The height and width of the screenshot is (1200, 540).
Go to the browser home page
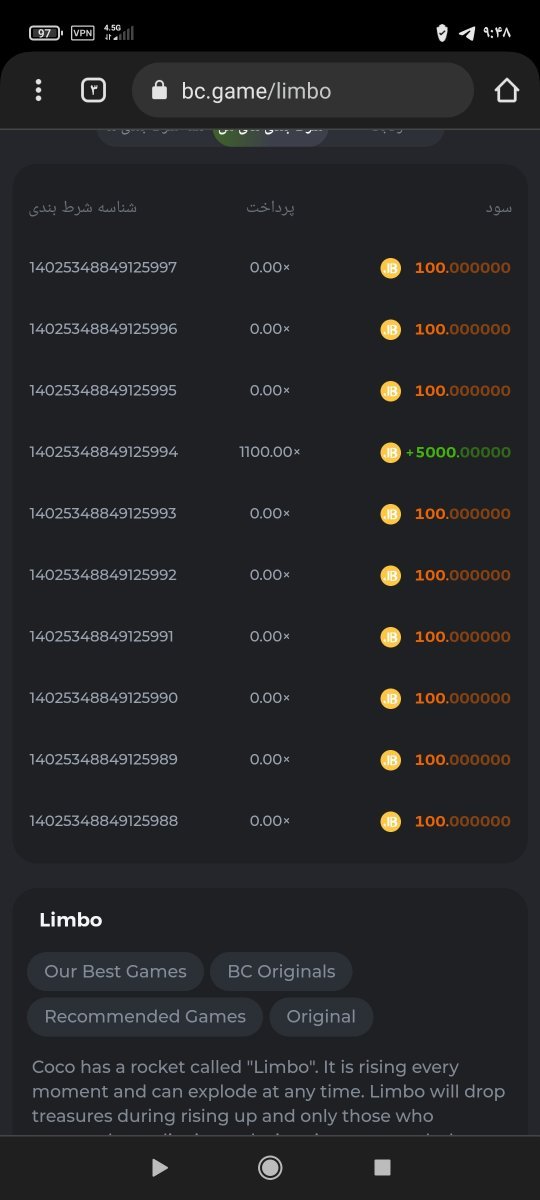507,91
